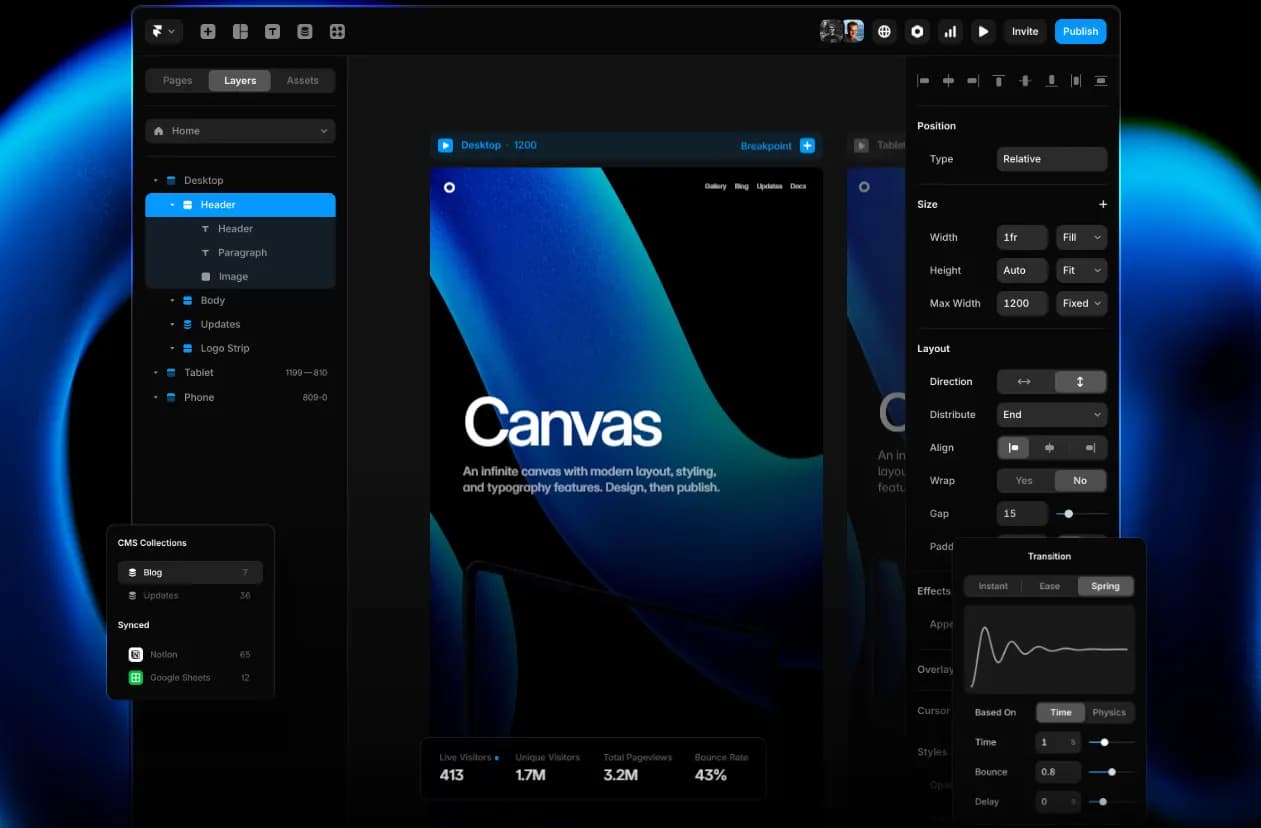
Task: Set layout direction to horizontal
Action: [1025, 382]
